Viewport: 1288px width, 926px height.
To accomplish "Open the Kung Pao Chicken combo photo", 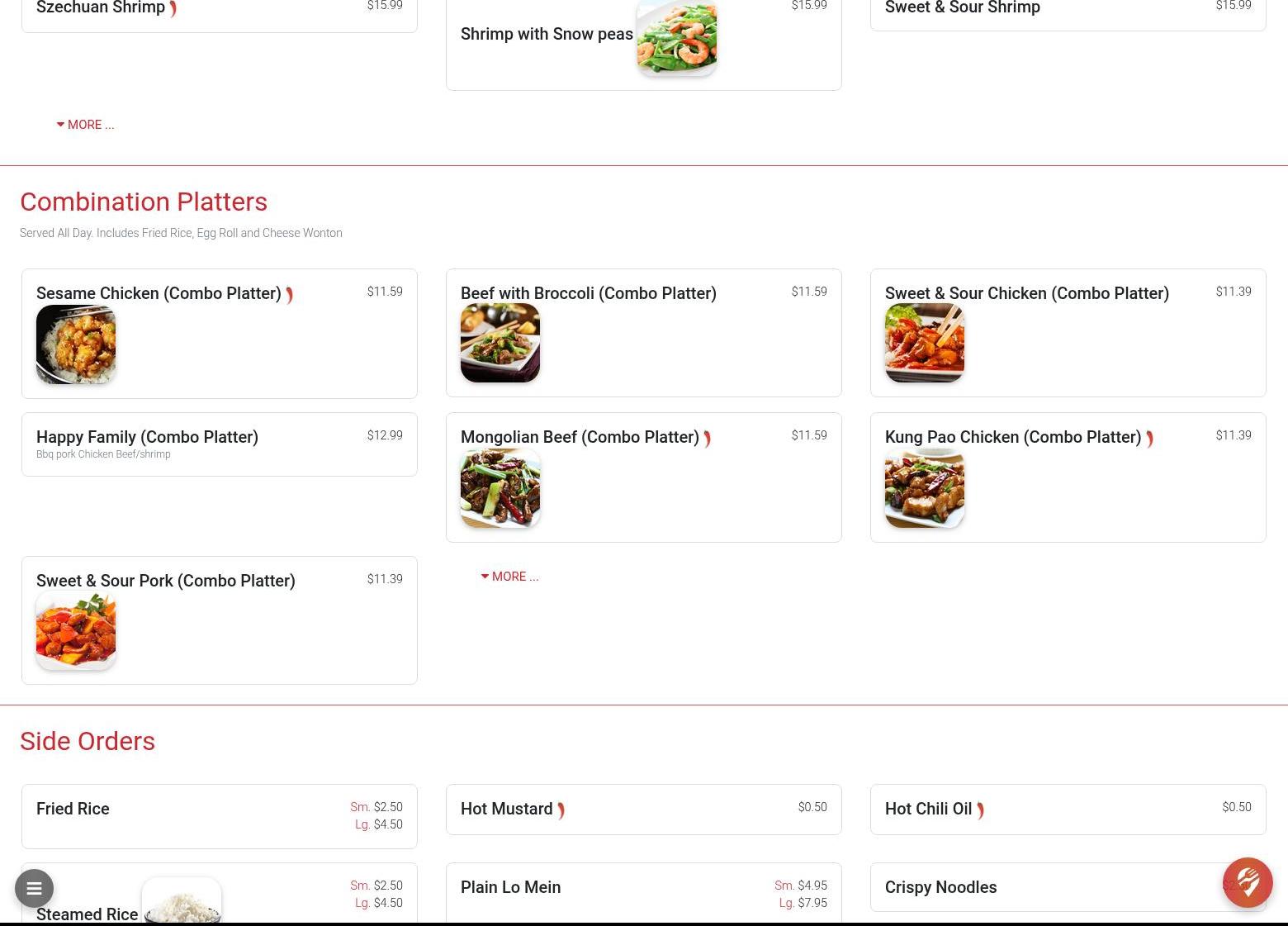I will tap(925, 488).
